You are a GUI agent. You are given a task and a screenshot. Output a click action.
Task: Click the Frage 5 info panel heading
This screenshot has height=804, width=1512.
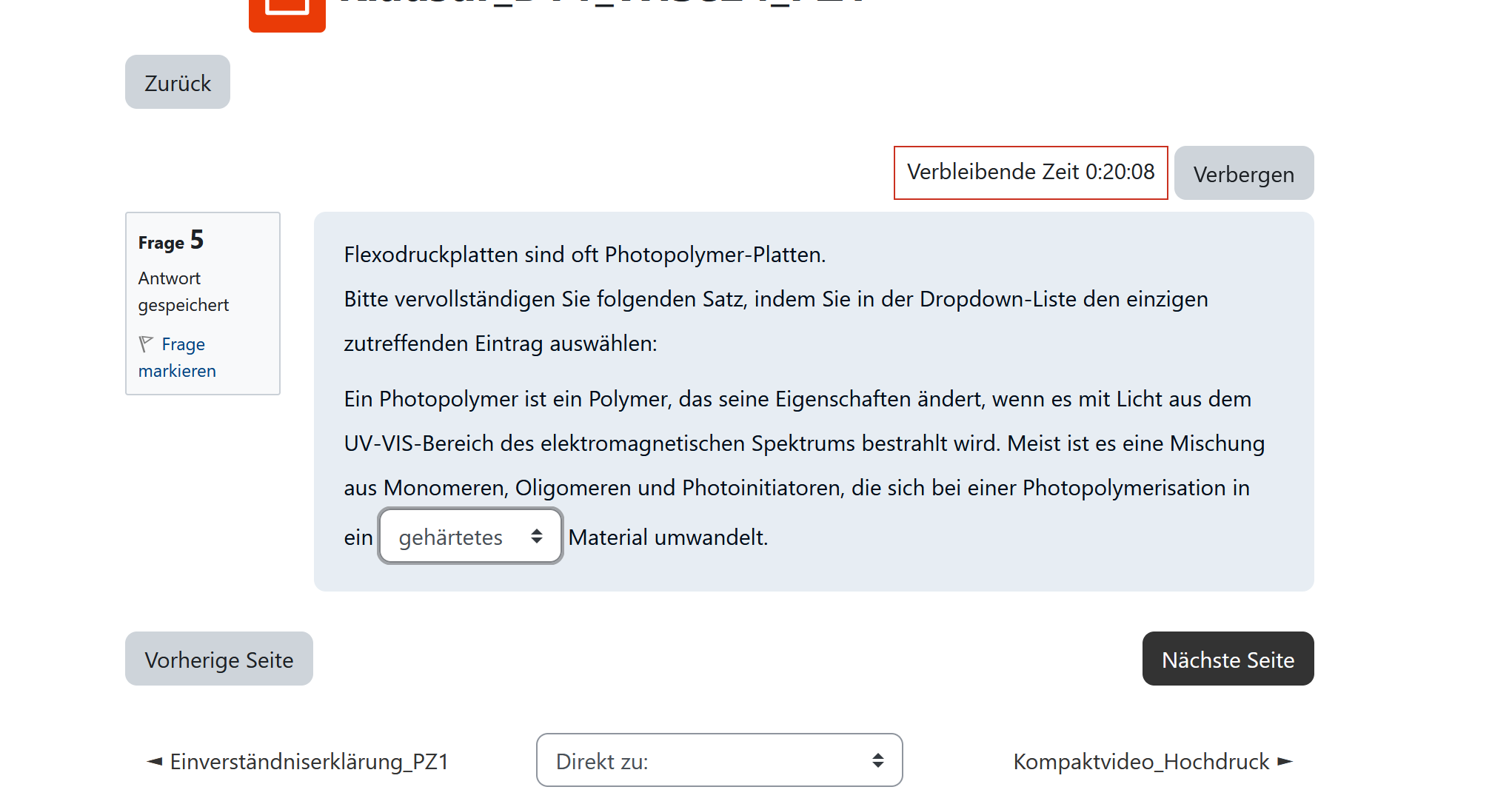click(170, 241)
